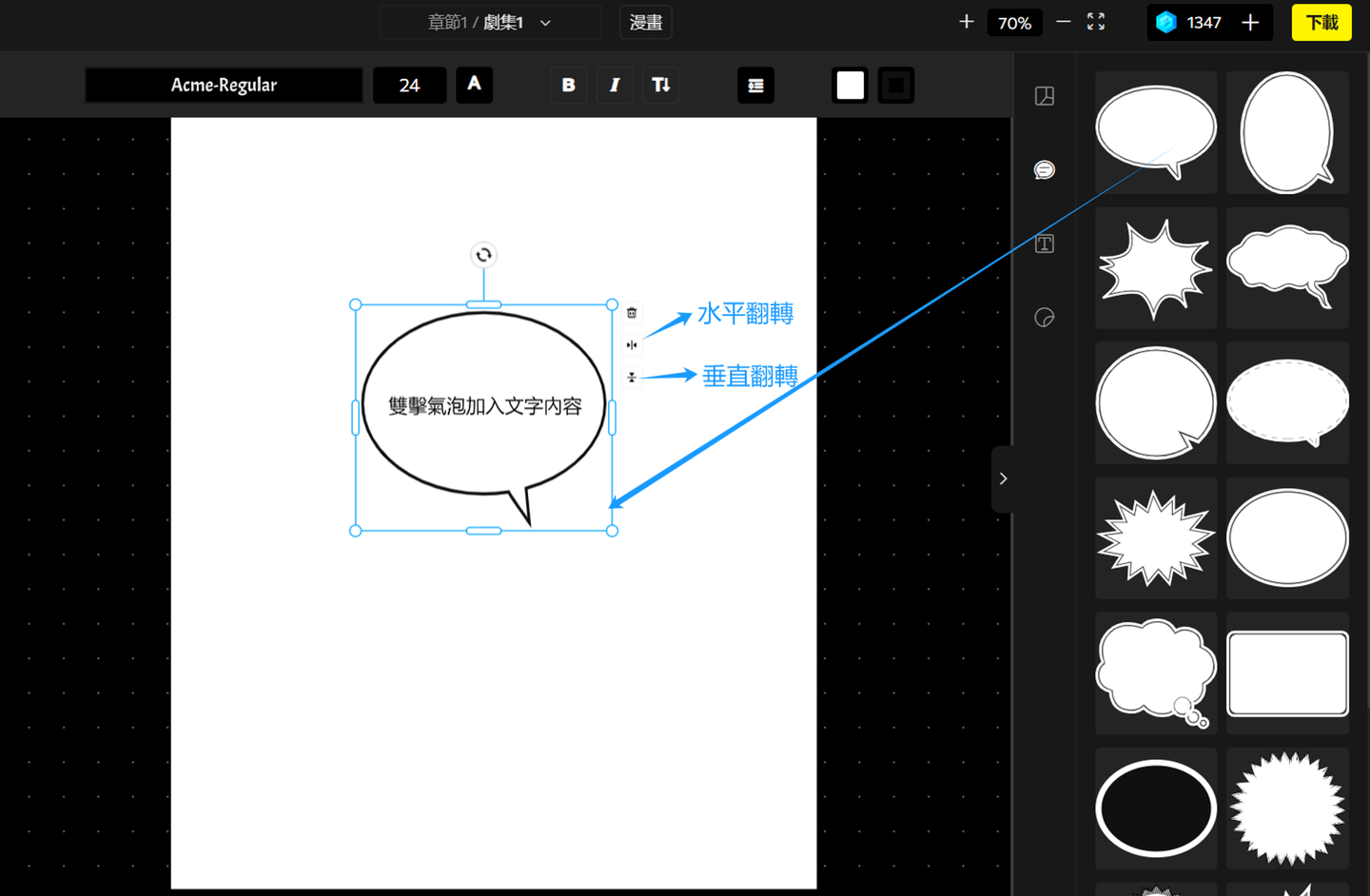Collapse the right side panel arrow

point(1003,478)
